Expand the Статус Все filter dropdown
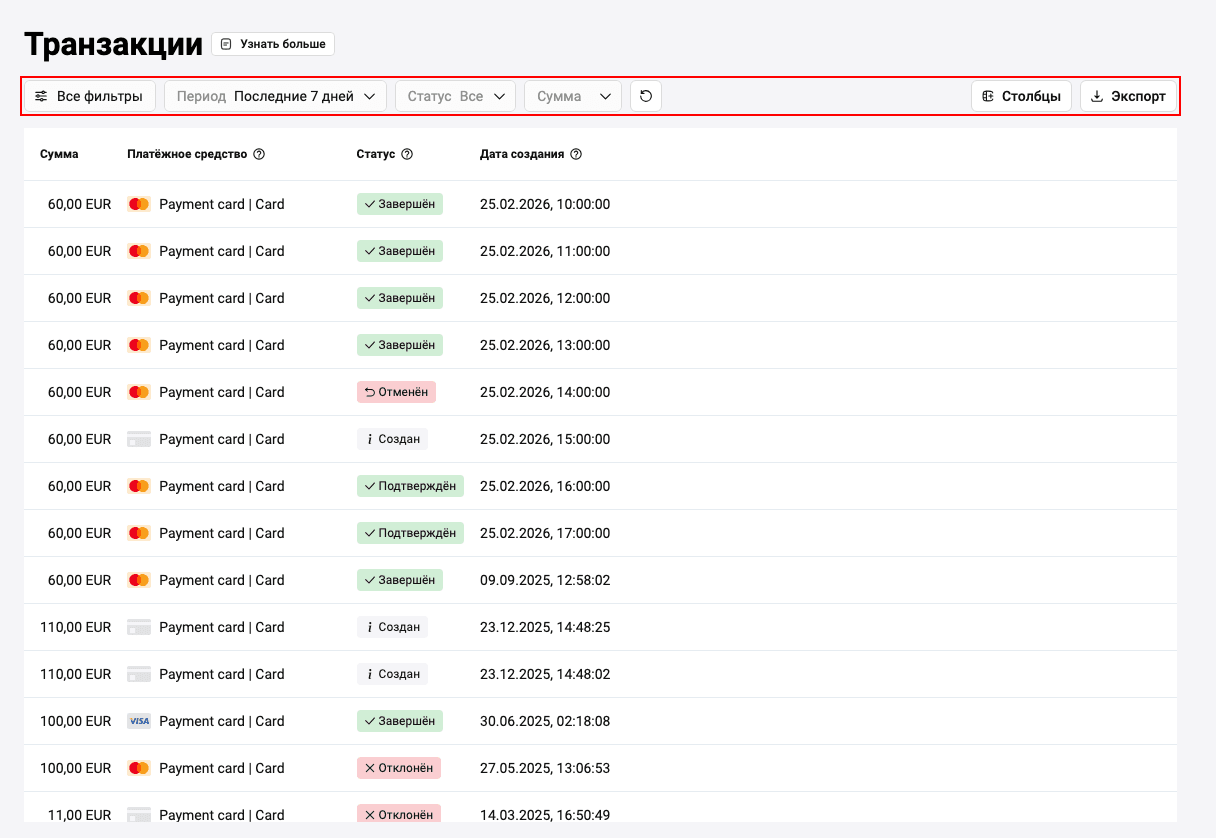 [x=455, y=96]
